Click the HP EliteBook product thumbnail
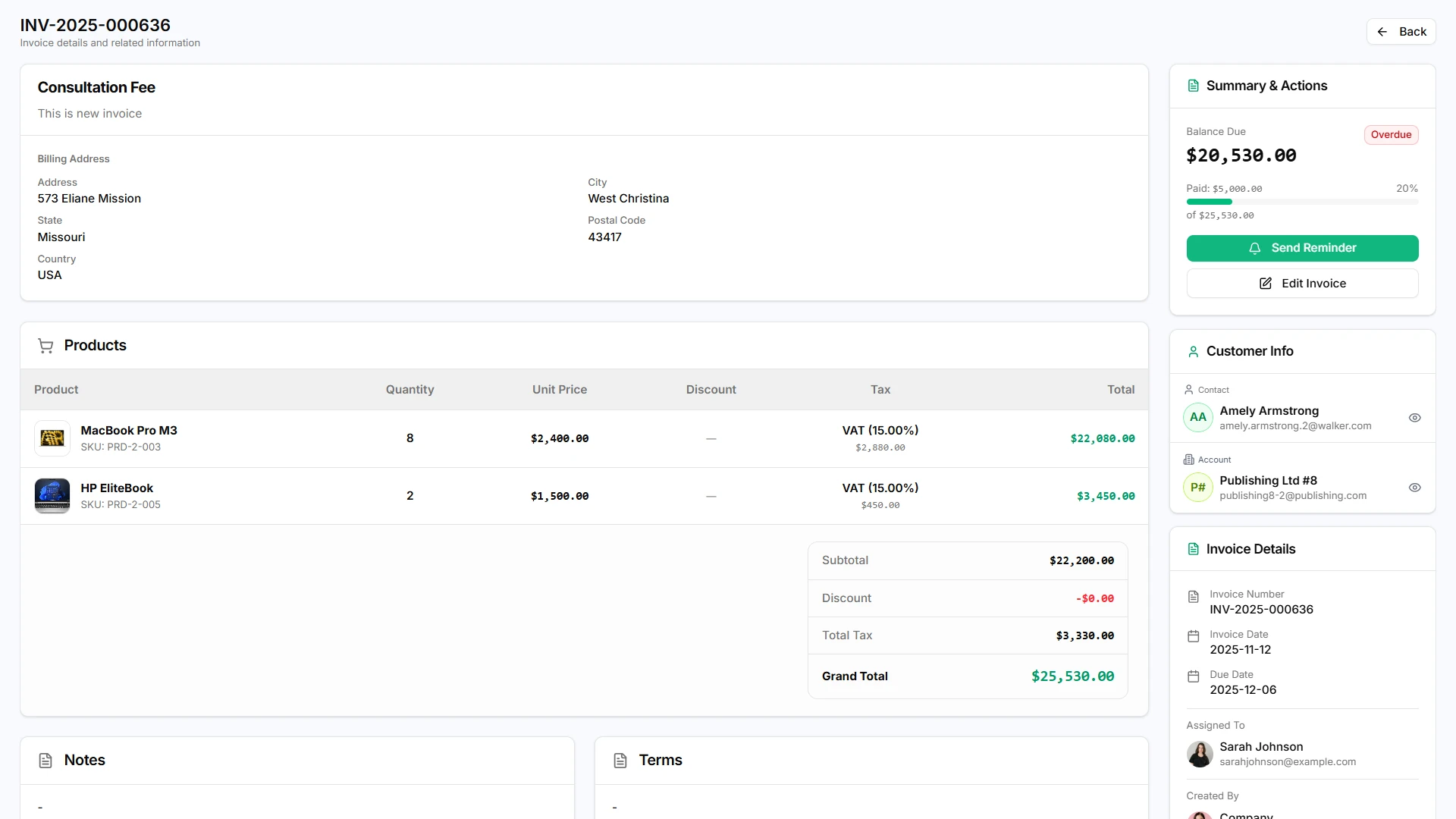Screen dimensions: 1456x819 (52, 496)
